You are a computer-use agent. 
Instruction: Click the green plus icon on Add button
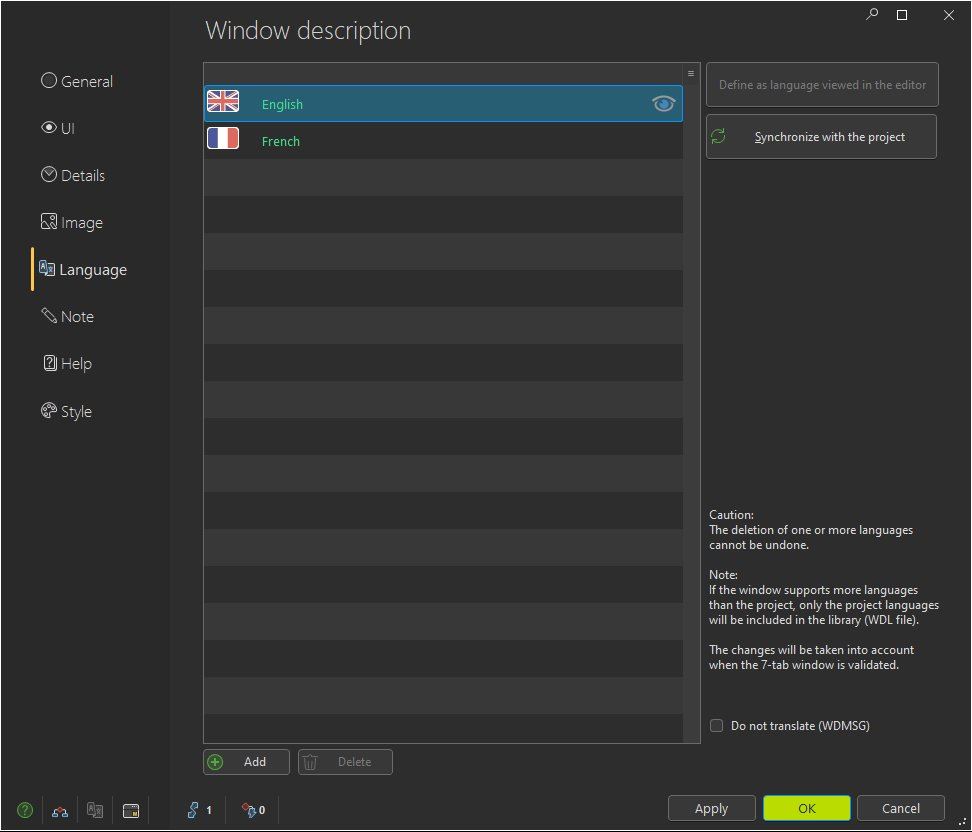click(215, 762)
